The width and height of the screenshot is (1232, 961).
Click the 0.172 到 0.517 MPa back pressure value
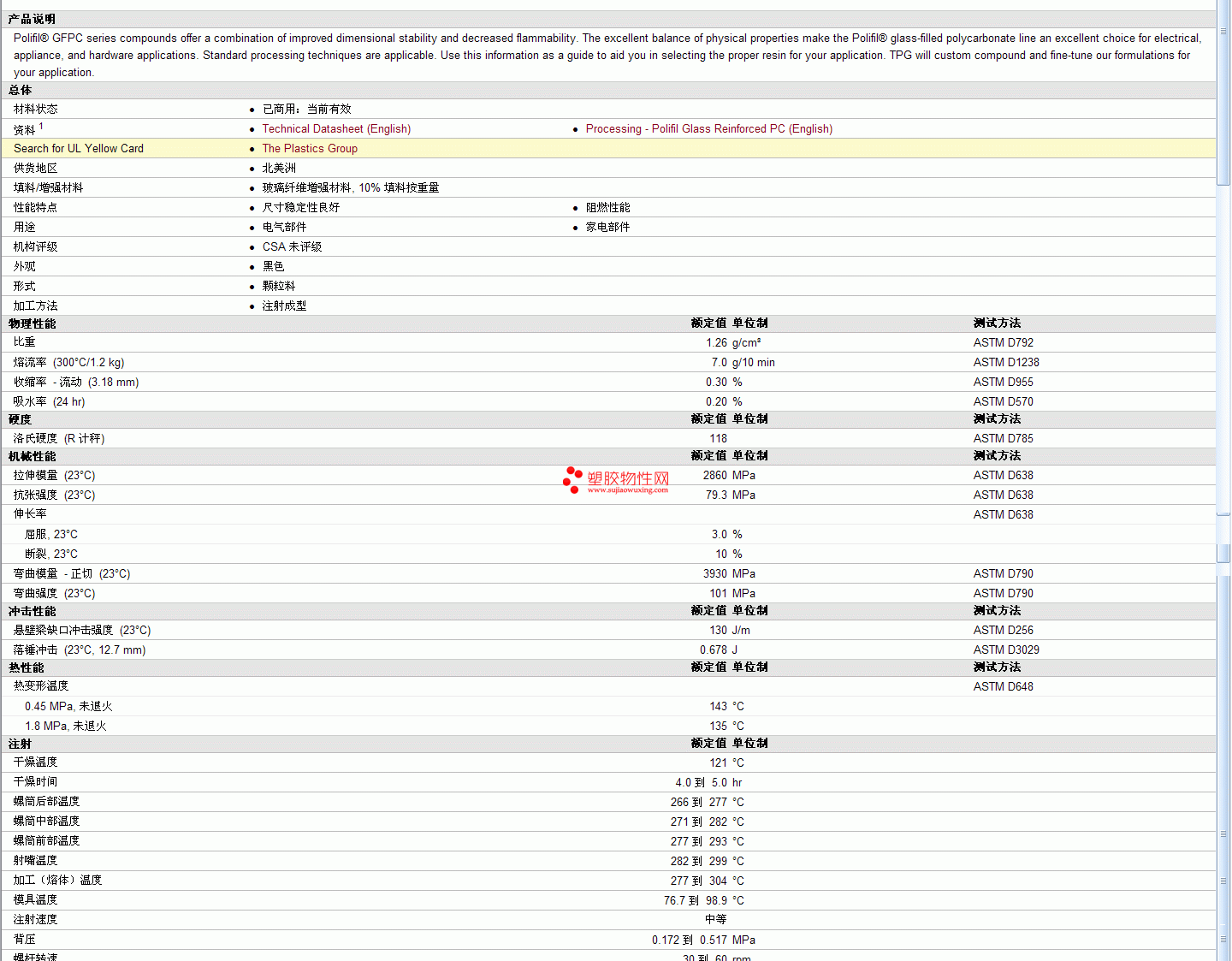click(703, 940)
